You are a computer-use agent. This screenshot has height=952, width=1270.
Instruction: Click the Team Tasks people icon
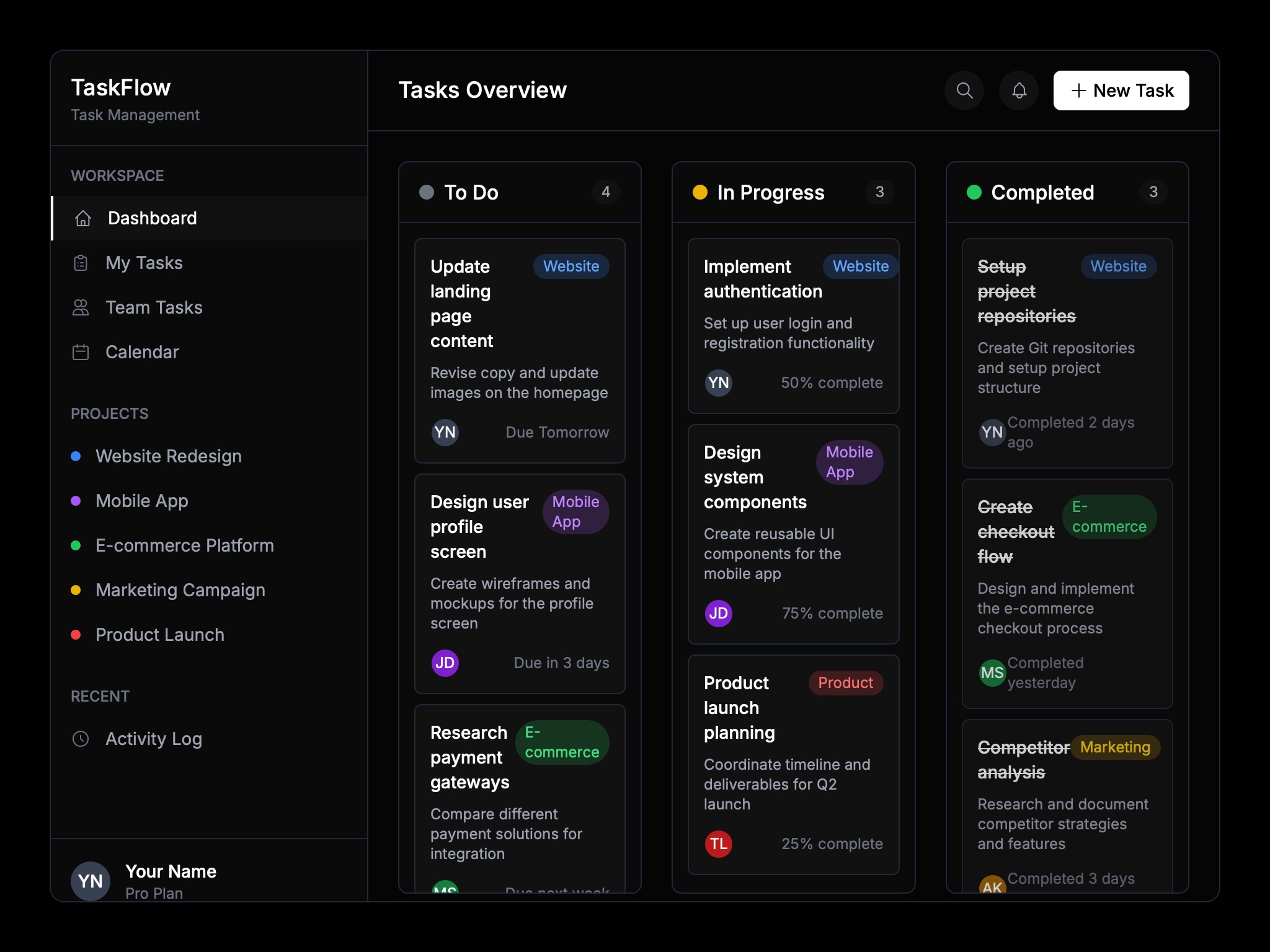(x=81, y=307)
